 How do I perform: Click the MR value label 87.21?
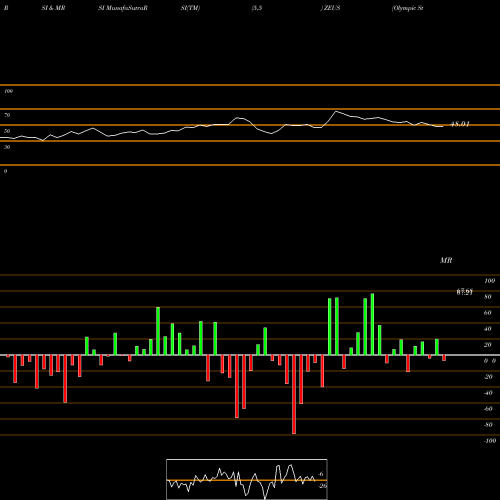(465, 292)
